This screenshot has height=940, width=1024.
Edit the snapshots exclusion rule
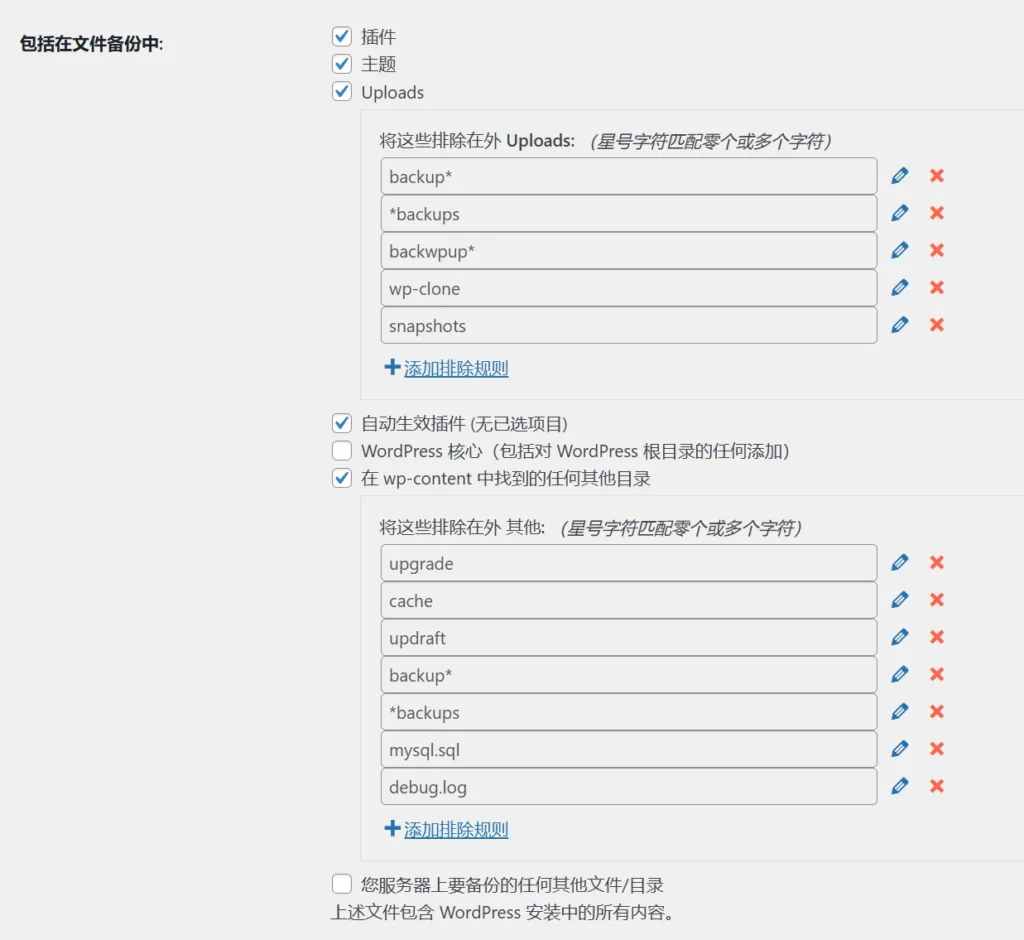[899, 325]
